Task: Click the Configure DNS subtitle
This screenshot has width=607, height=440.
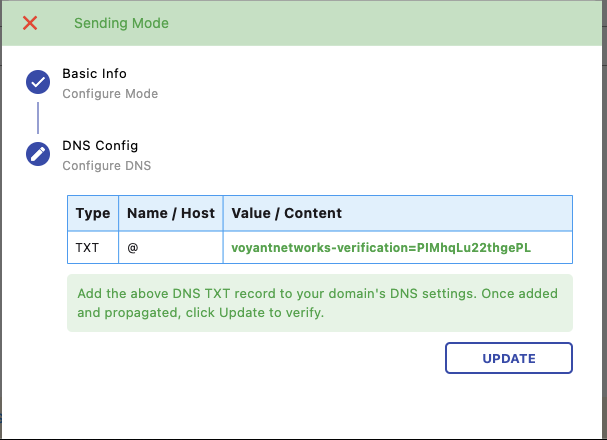Action: tap(106, 165)
